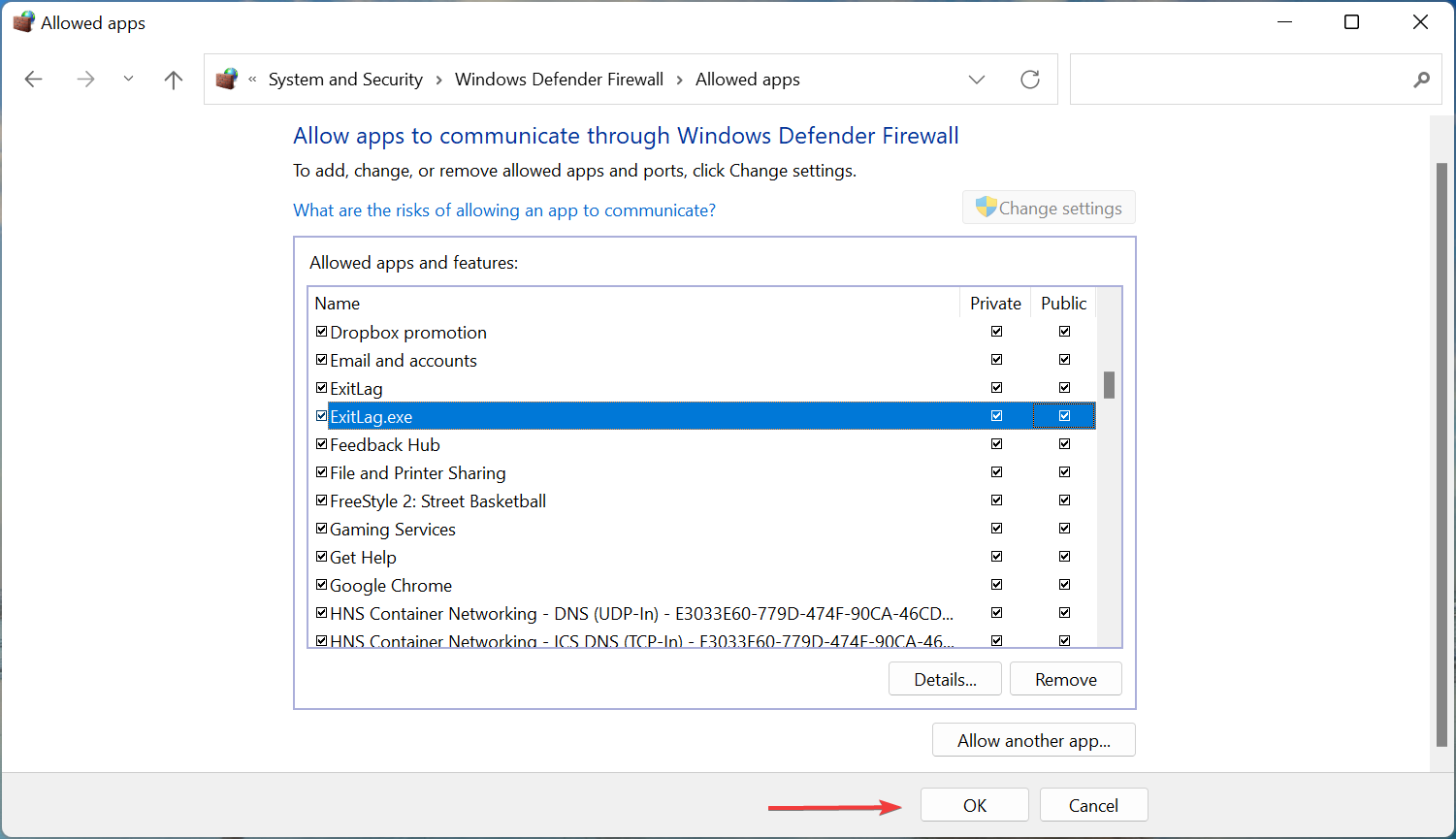
Task: Select the Gaming Services row
Action: (x=702, y=529)
